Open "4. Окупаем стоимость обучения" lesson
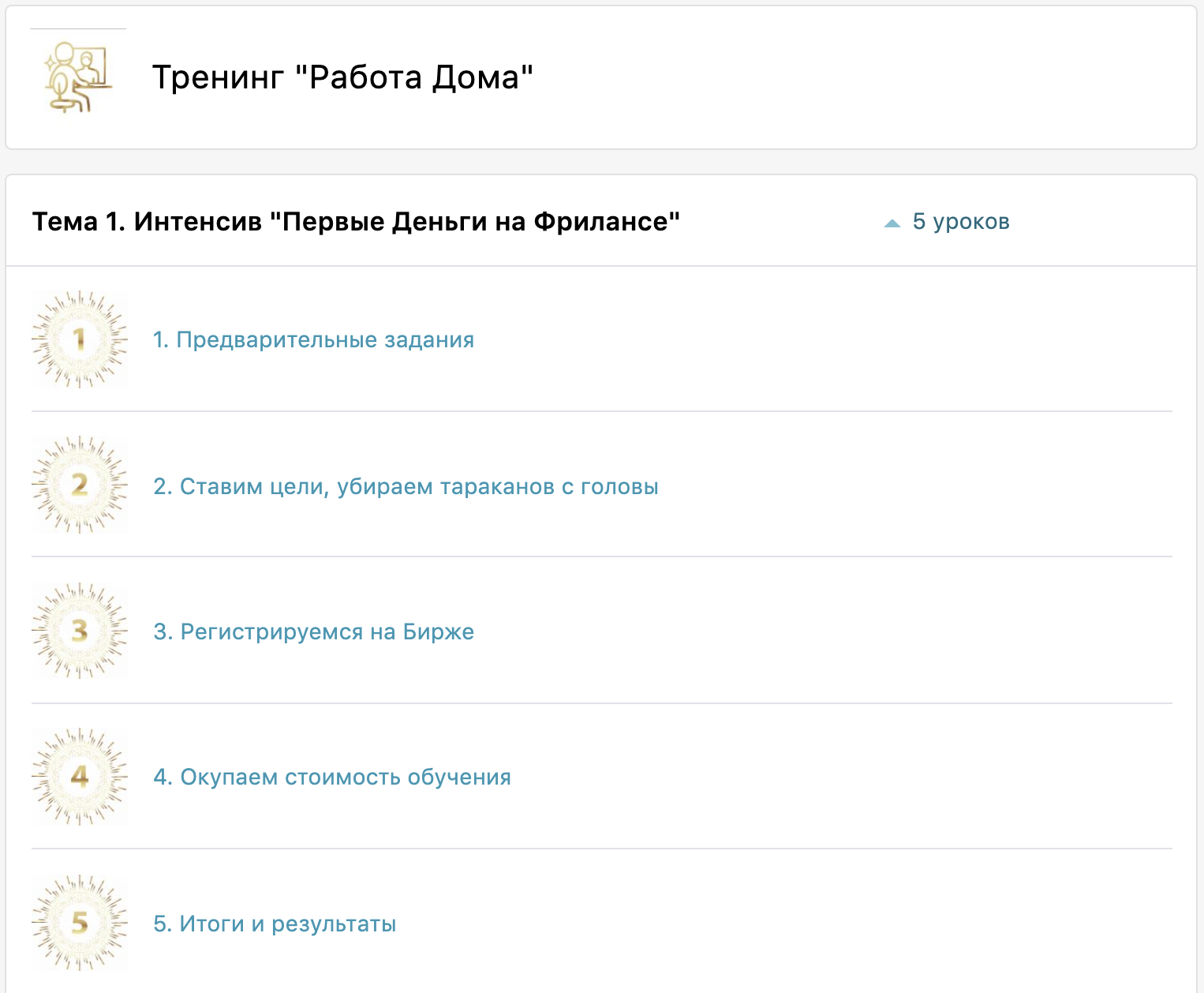 332,778
